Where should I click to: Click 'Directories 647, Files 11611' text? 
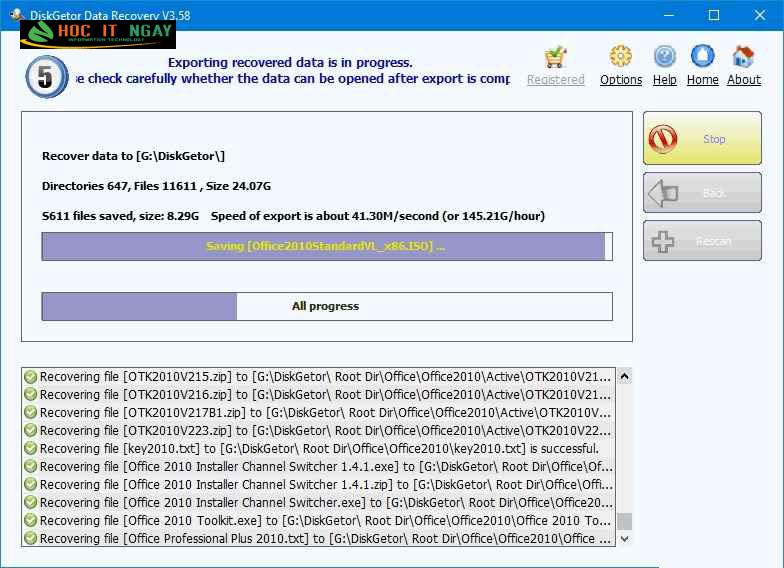click(x=120, y=186)
